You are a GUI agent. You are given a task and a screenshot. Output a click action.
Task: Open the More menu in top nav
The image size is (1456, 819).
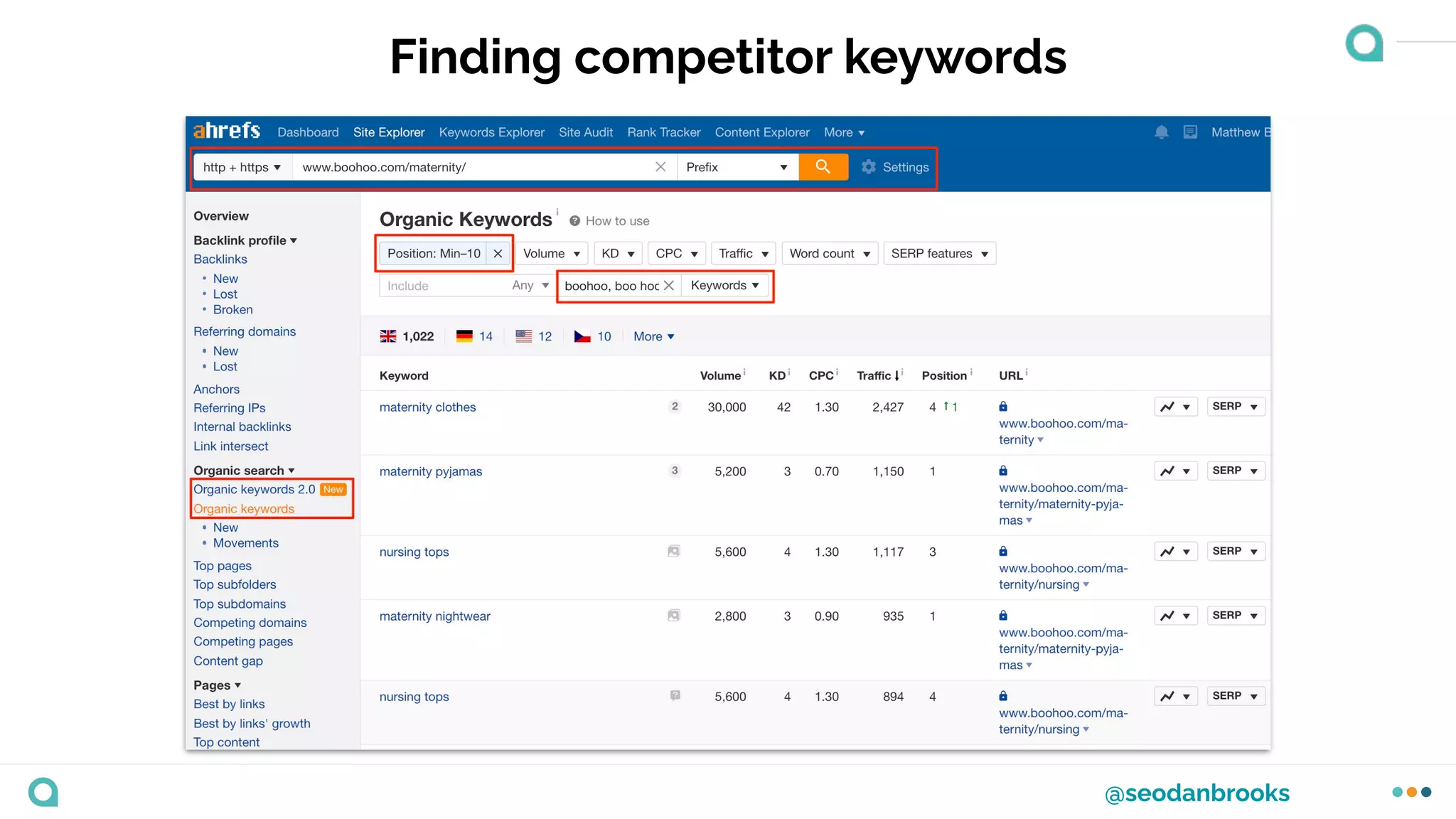844,132
